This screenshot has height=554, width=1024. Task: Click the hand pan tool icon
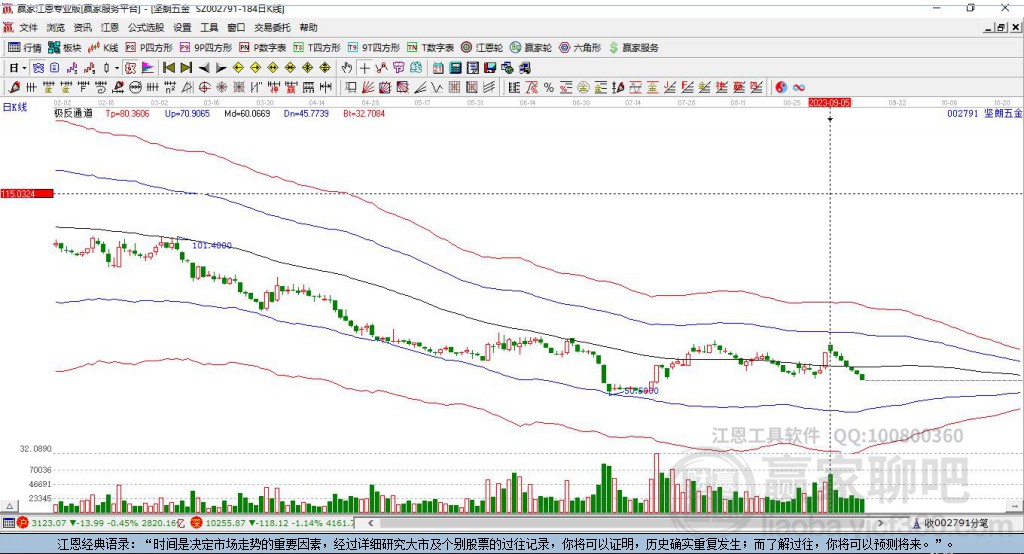(347, 67)
